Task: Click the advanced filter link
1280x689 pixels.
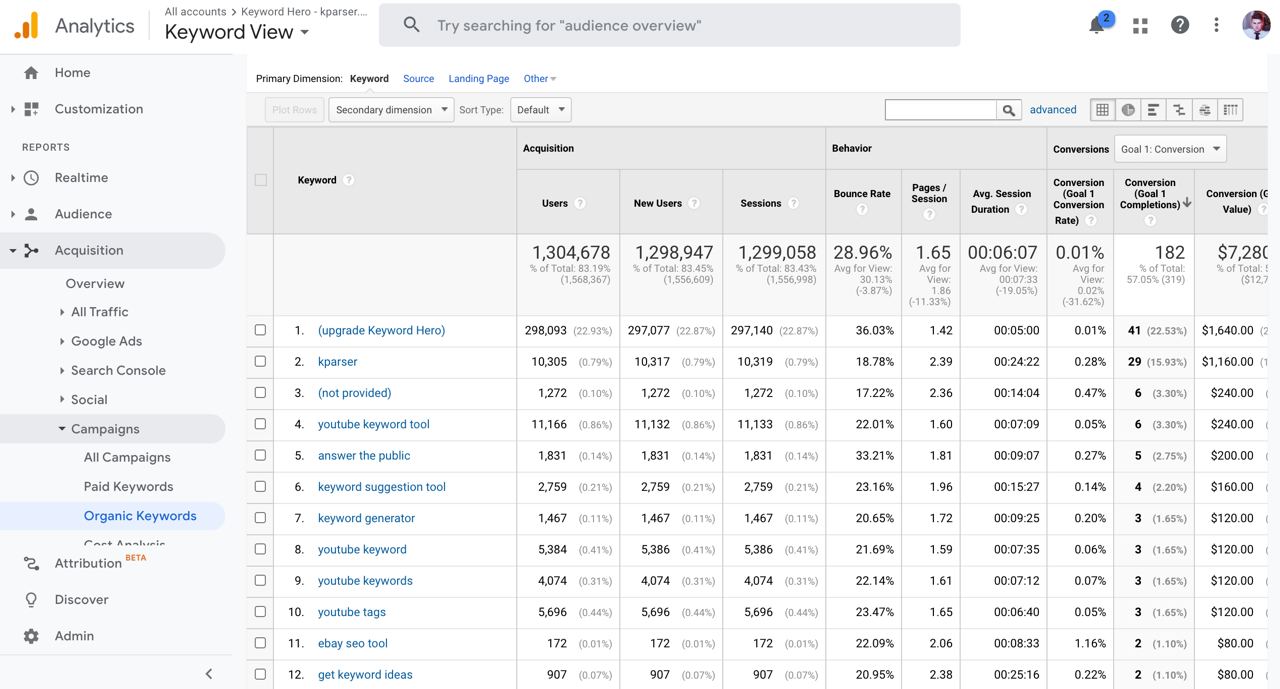Action: click(1053, 110)
